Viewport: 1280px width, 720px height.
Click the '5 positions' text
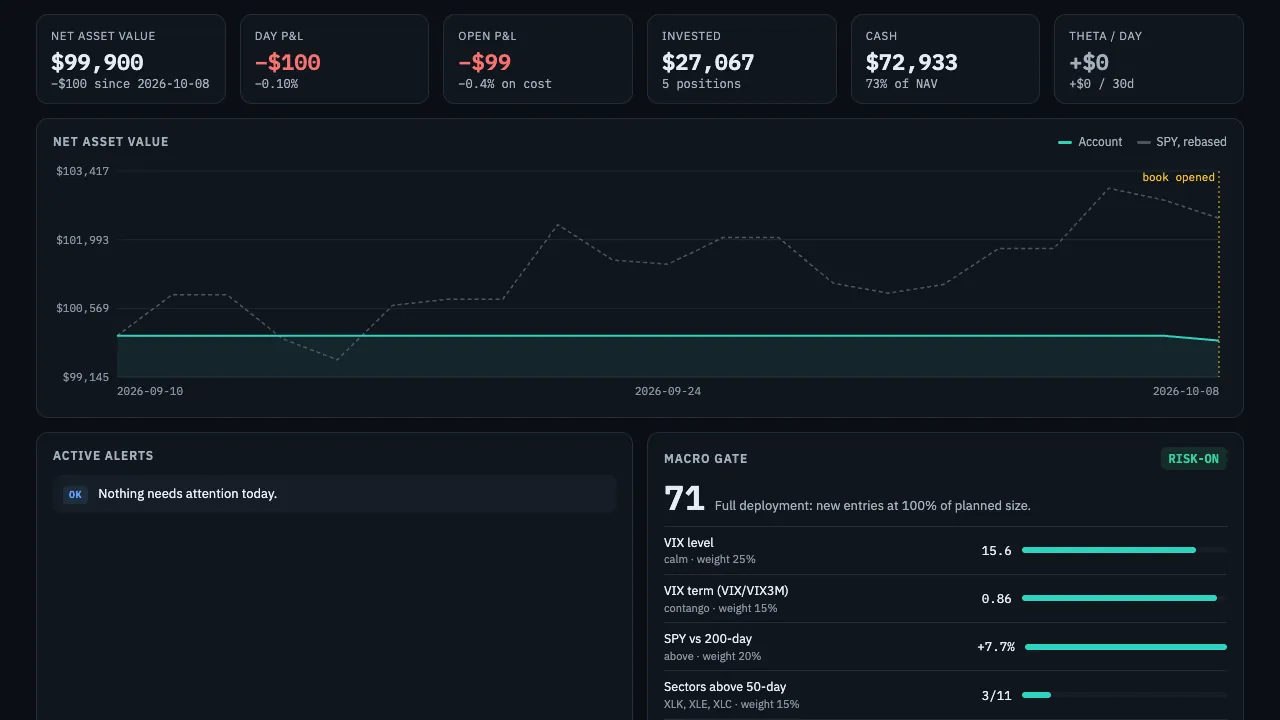(x=701, y=84)
